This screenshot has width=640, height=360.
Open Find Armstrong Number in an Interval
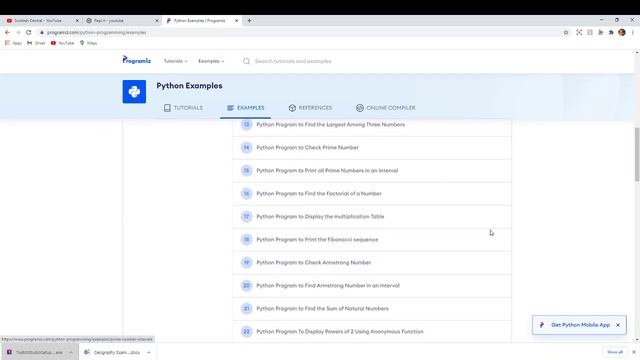tap(372, 286)
